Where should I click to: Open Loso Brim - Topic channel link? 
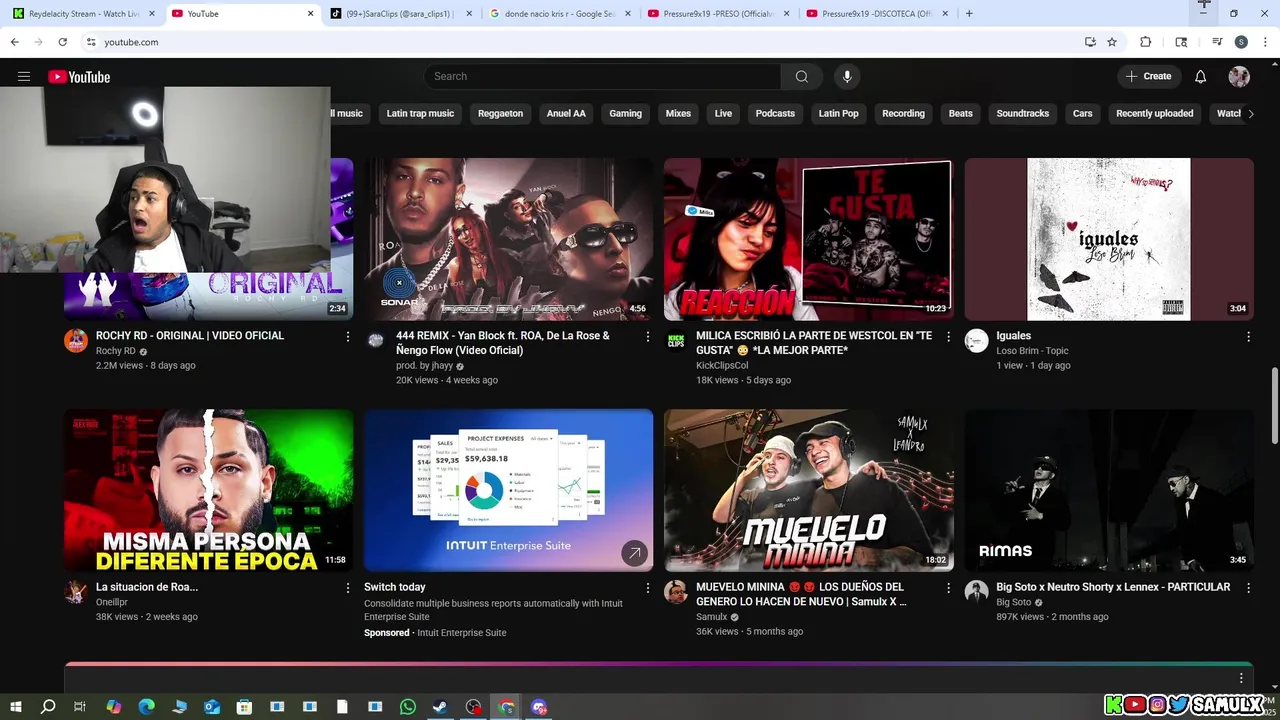(x=1032, y=351)
